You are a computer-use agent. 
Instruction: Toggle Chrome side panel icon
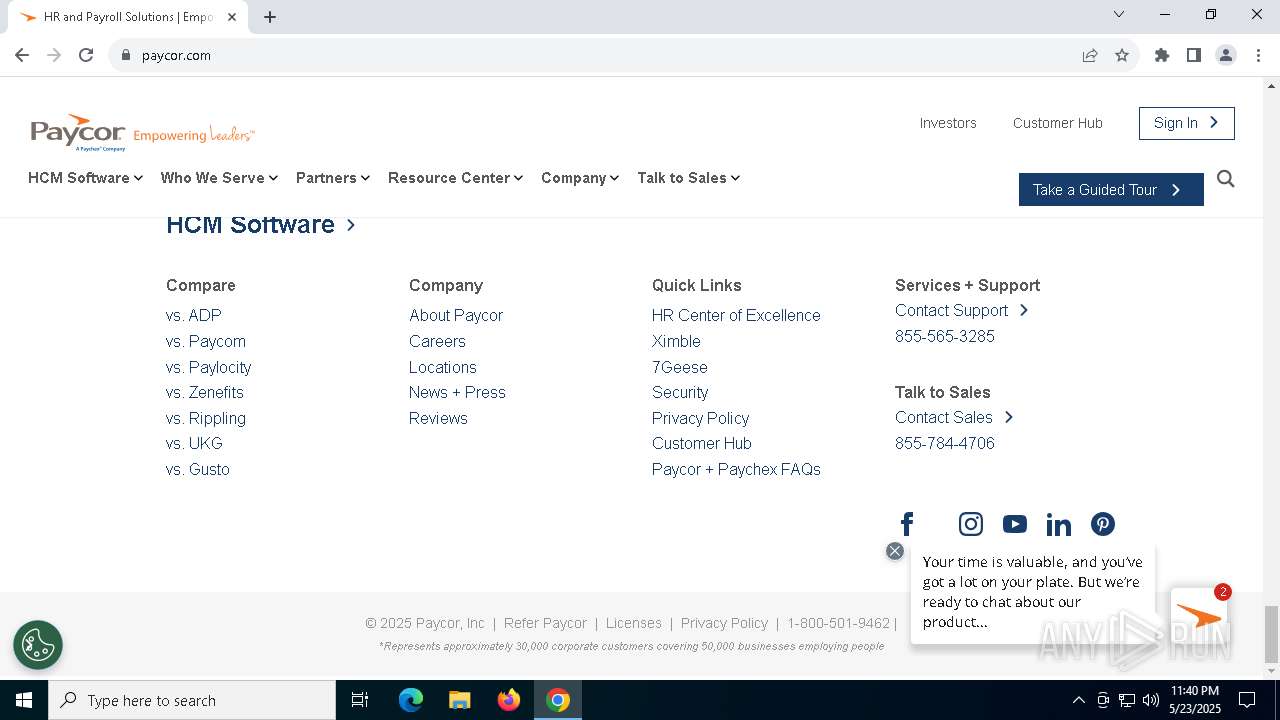(1194, 55)
